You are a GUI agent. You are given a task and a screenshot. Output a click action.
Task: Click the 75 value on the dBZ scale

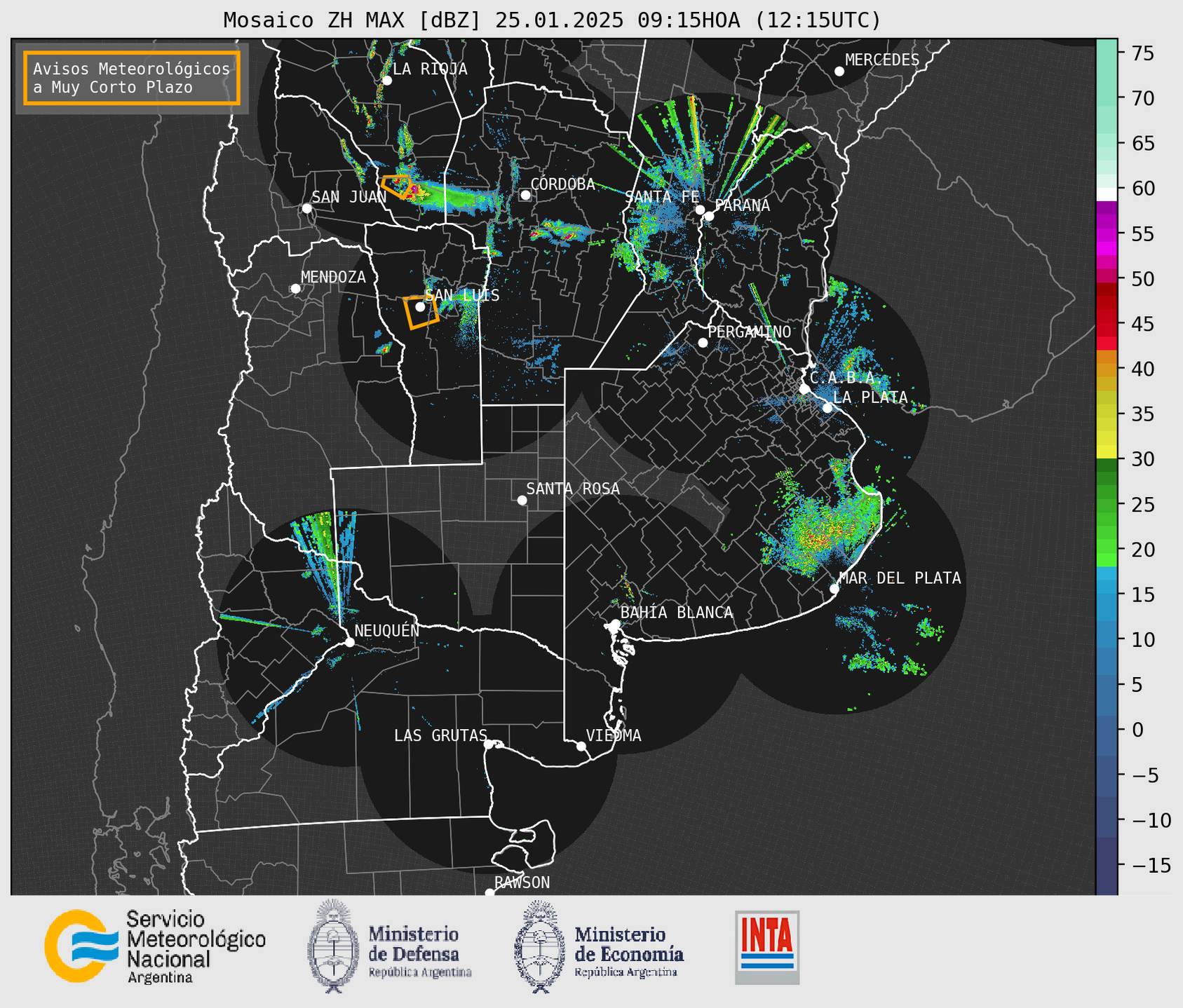1142,53
